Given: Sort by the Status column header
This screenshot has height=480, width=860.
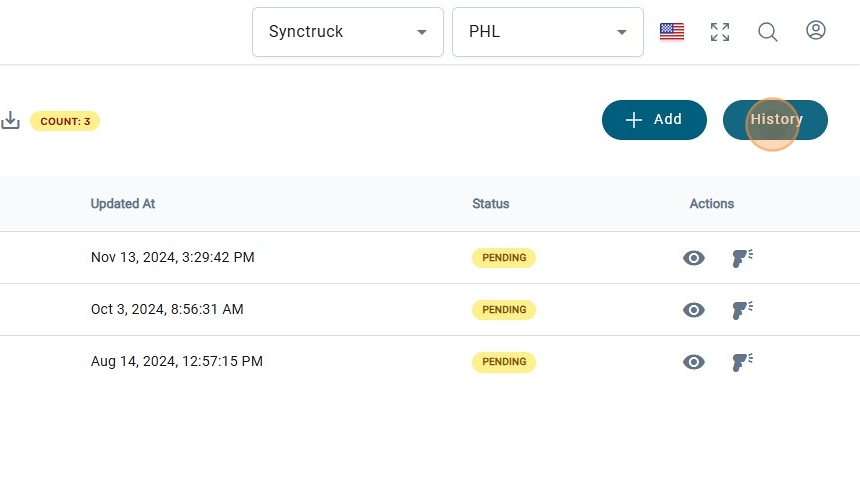Looking at the screenshot, I should [x=491, y=204].
